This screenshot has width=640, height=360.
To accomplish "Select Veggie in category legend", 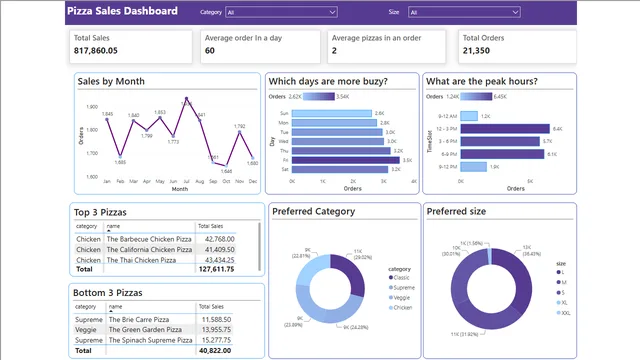I will point(399,298).
